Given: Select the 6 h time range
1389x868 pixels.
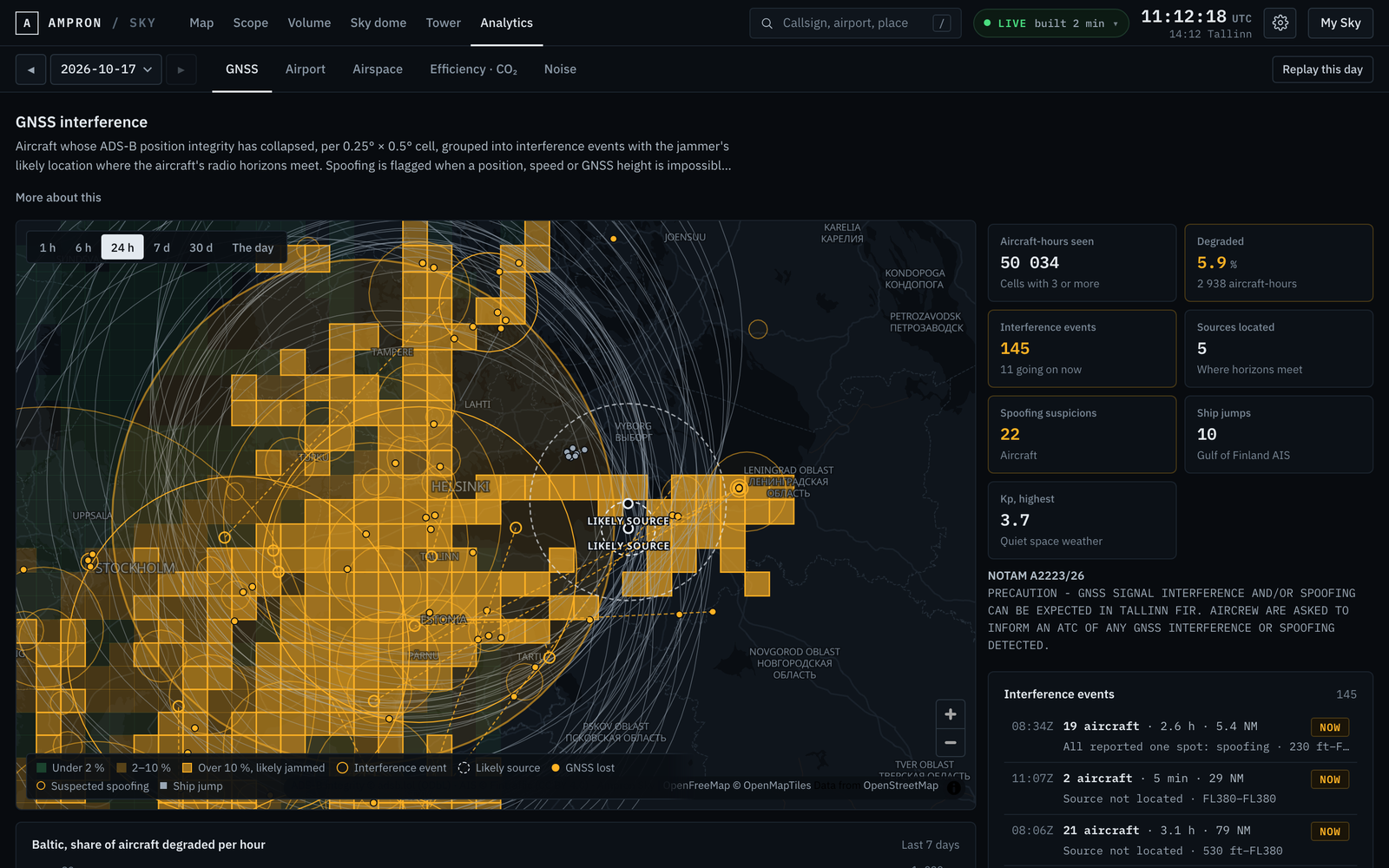Looking at the screenshot, I should 82,247.
